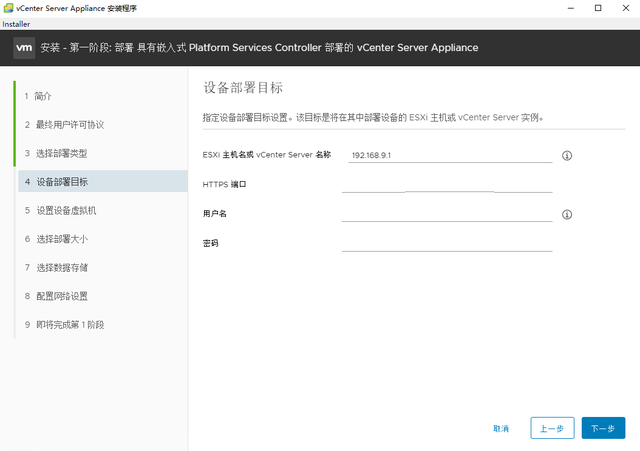The width and height of the screenshot is (640, 451).
Task: Select step 9 即将完成第 1 阶段
Action: click(x=64, y=325)
